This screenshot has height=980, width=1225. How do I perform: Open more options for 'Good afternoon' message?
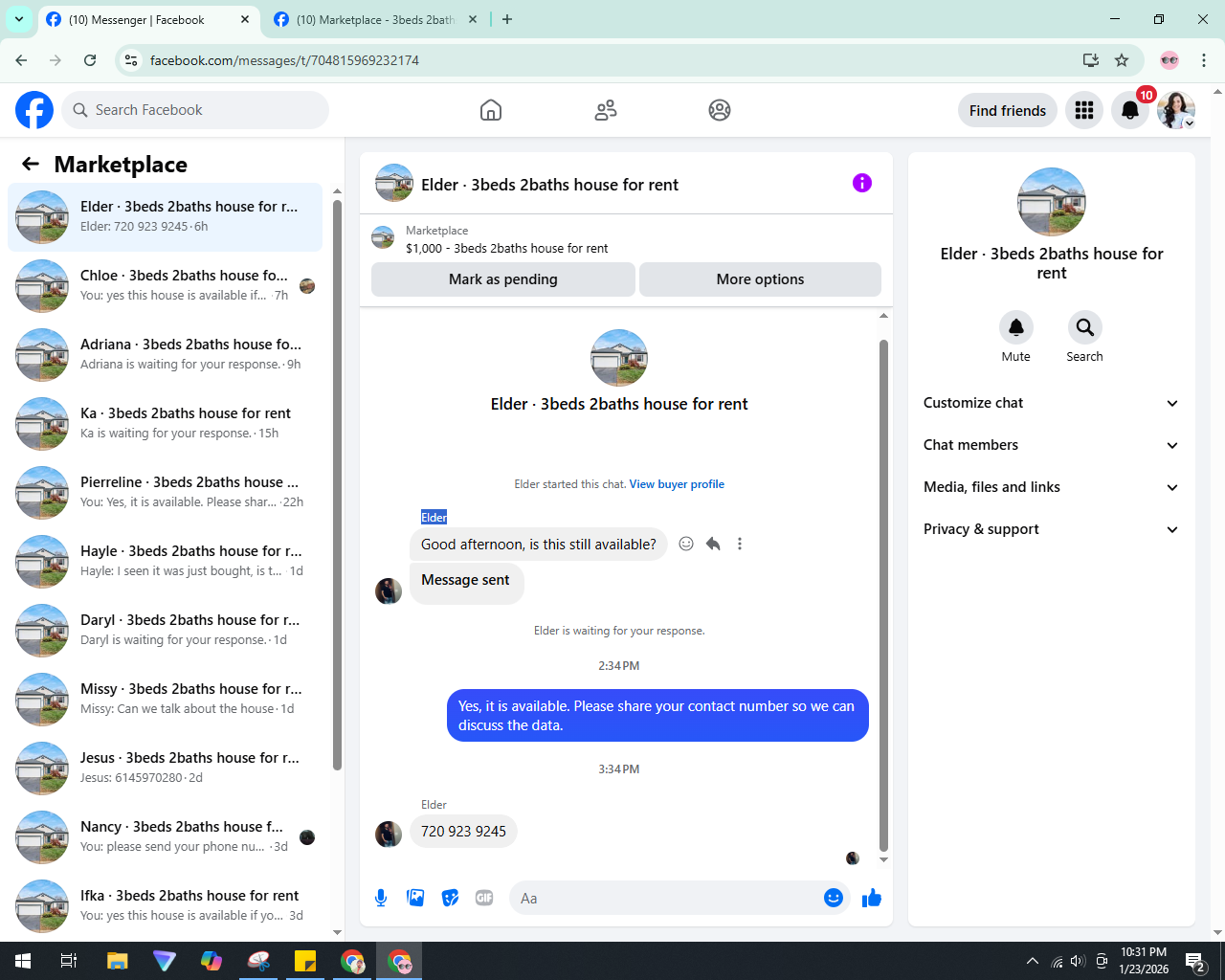click(x=740, y=544)
